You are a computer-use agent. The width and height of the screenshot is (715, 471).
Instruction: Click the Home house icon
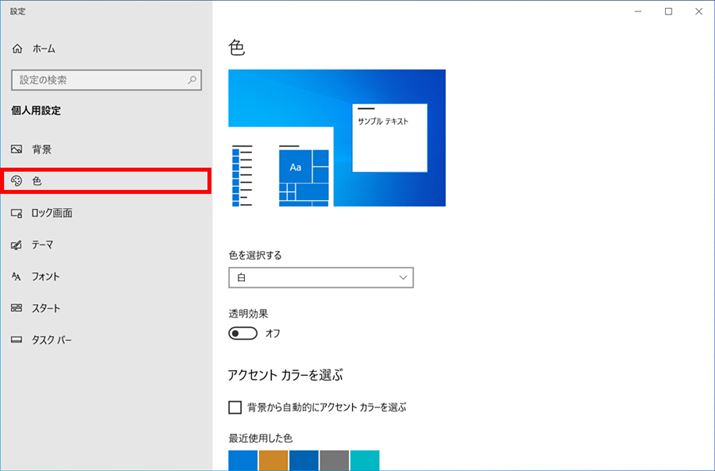click(17, 48)
